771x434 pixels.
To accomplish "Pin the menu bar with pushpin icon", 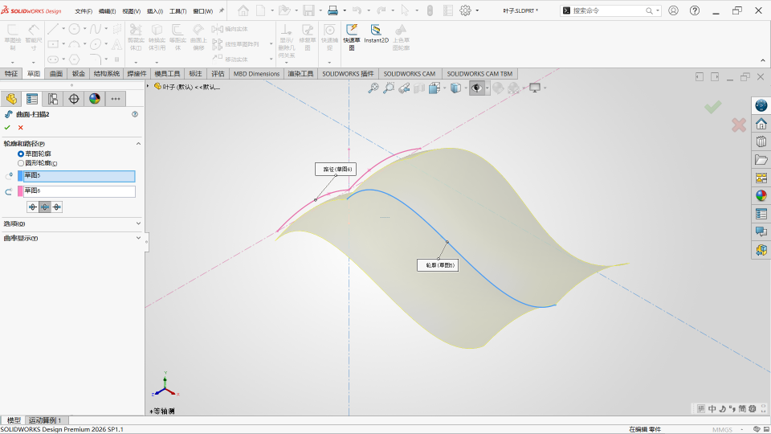I will click(221, 10).
